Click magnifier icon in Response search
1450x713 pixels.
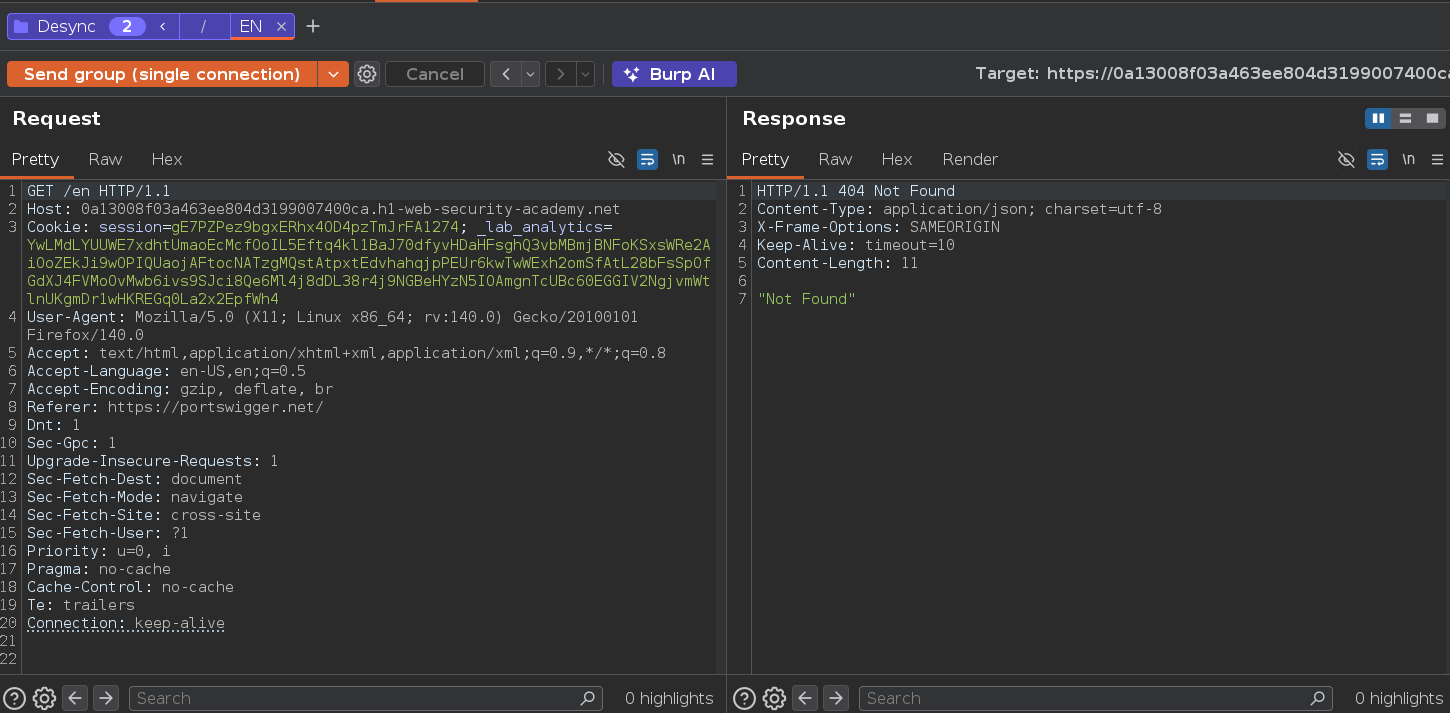pyautogui.click(x=1318, y=698)
